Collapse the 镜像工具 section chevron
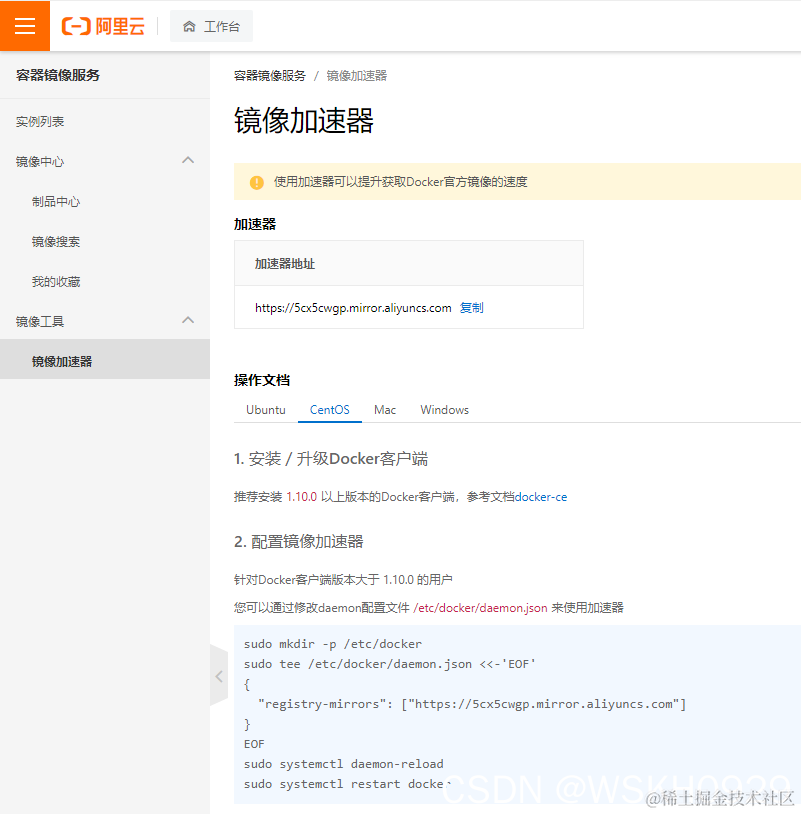The image size is (801, 814). pos(188,320)
